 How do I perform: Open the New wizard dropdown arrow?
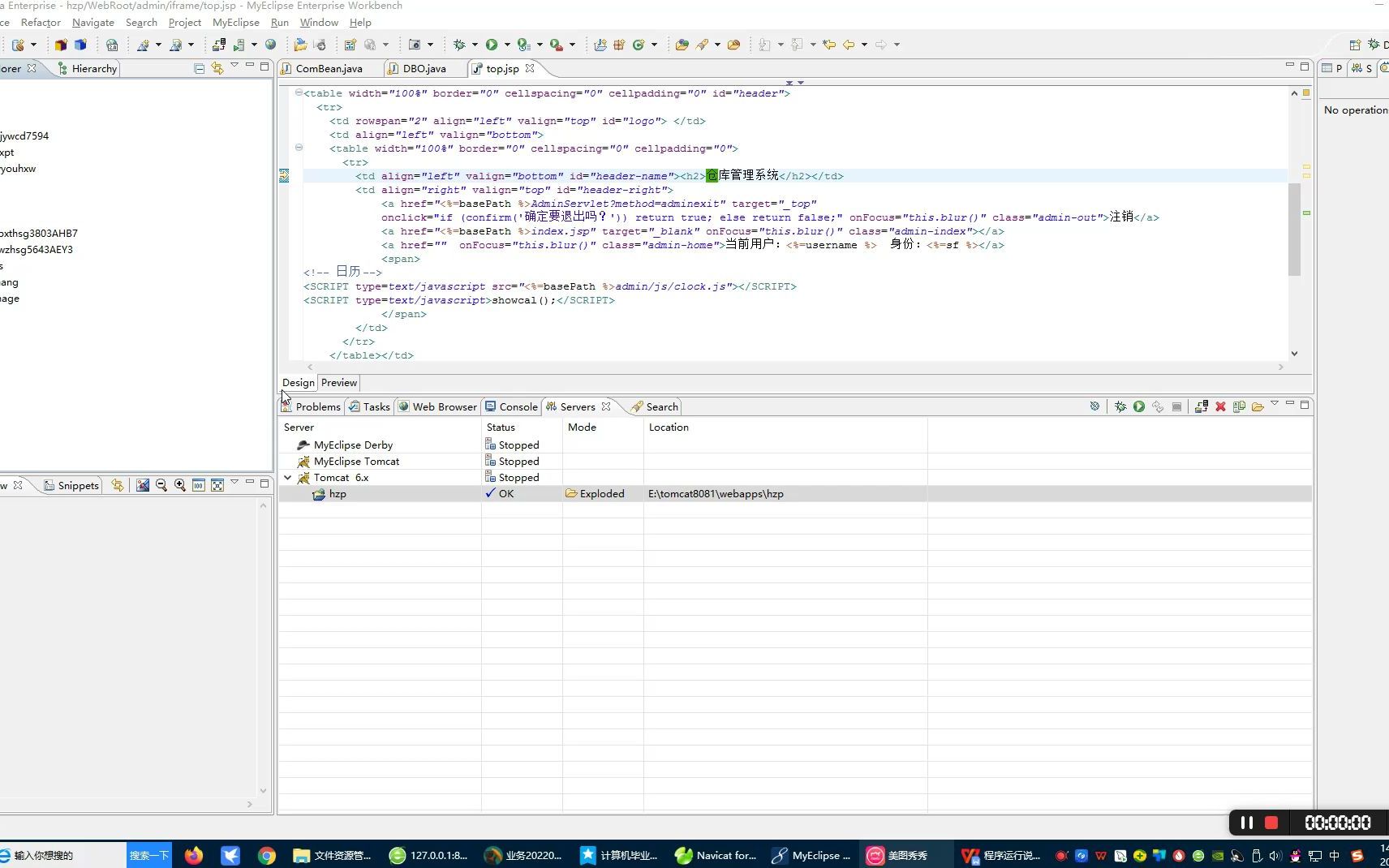(x=33, y=45)
